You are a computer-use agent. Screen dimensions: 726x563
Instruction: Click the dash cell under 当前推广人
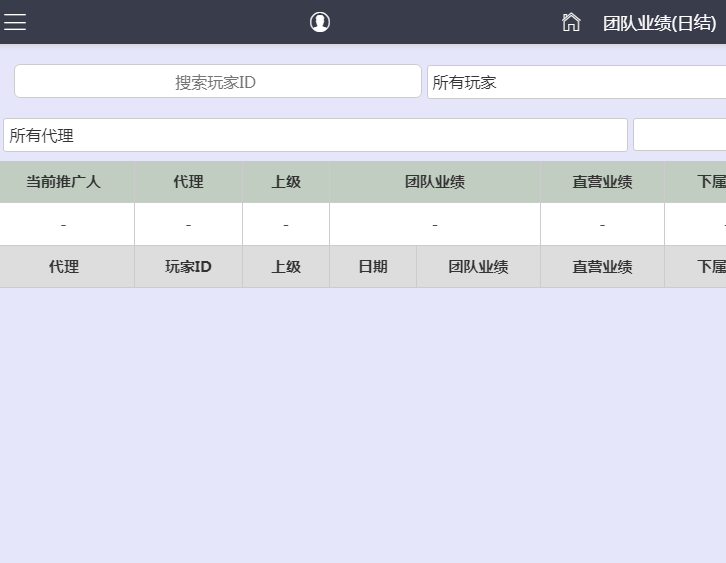pos(63,225)
